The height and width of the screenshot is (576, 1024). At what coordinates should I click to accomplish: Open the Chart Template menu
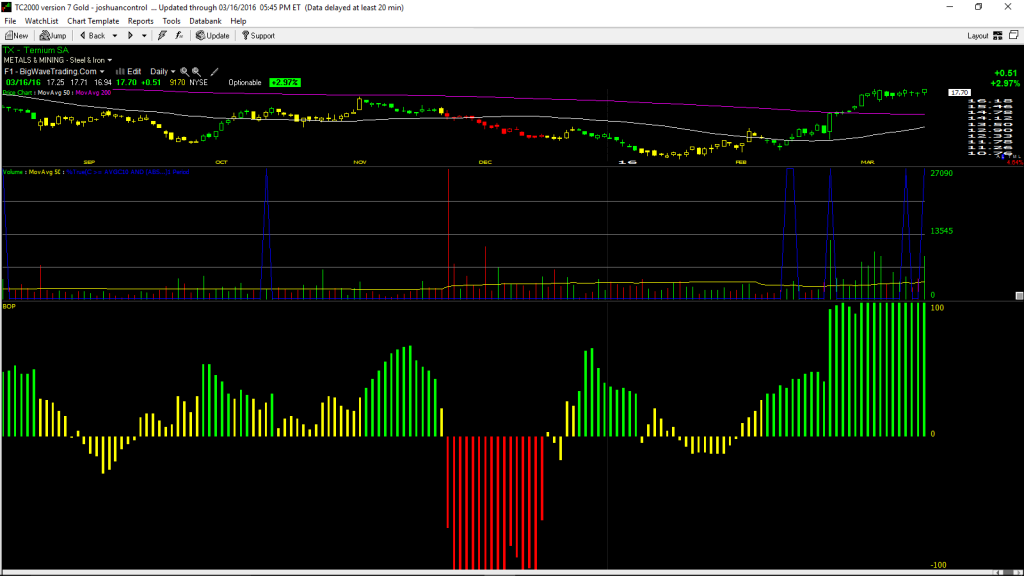click(x=93, y=21)
